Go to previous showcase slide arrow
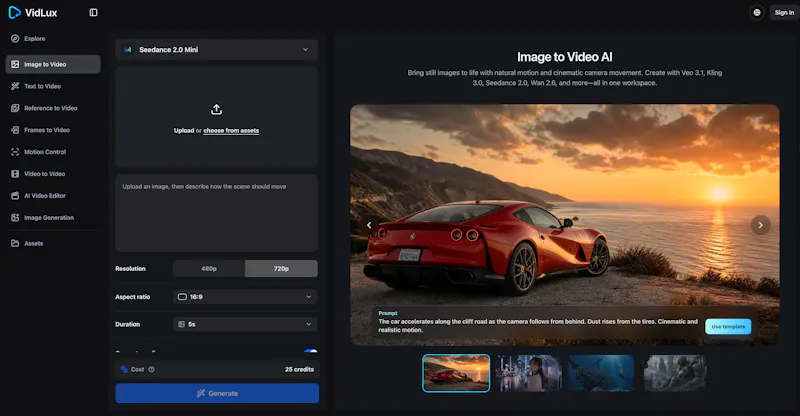800x416 pixels. tap(369, 225)
